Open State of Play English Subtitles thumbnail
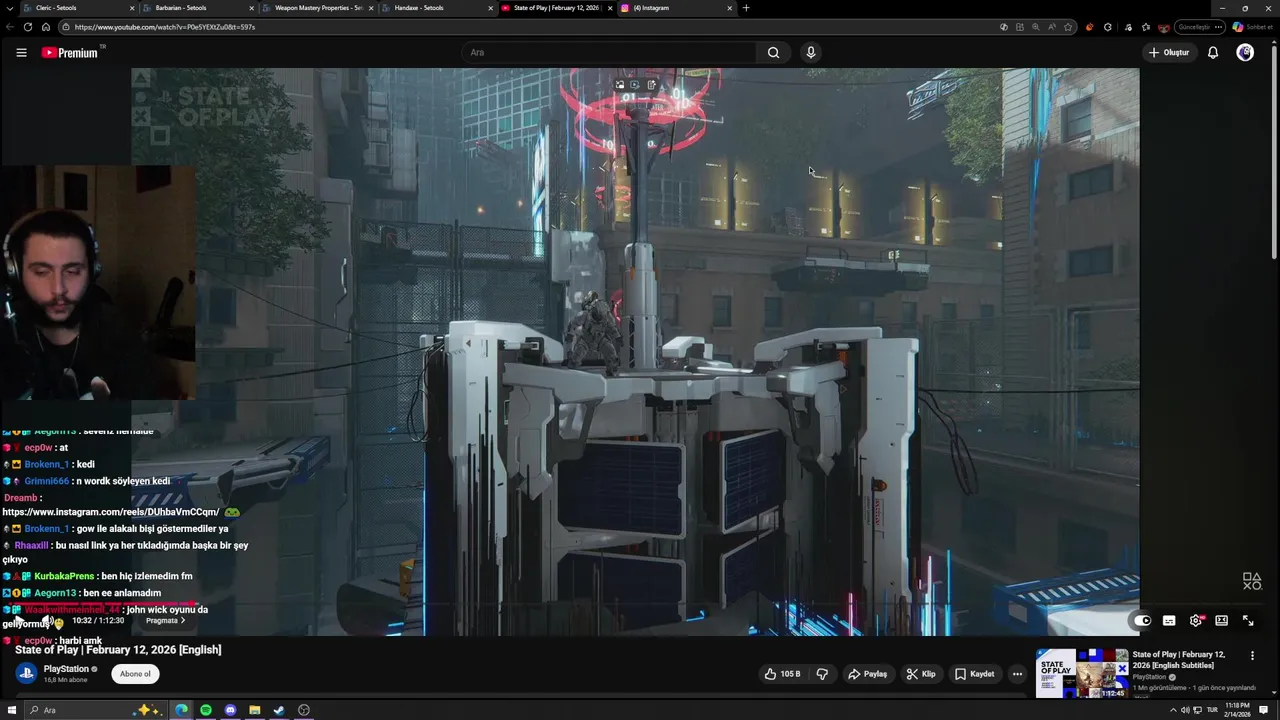 (x=1082, y=673)
